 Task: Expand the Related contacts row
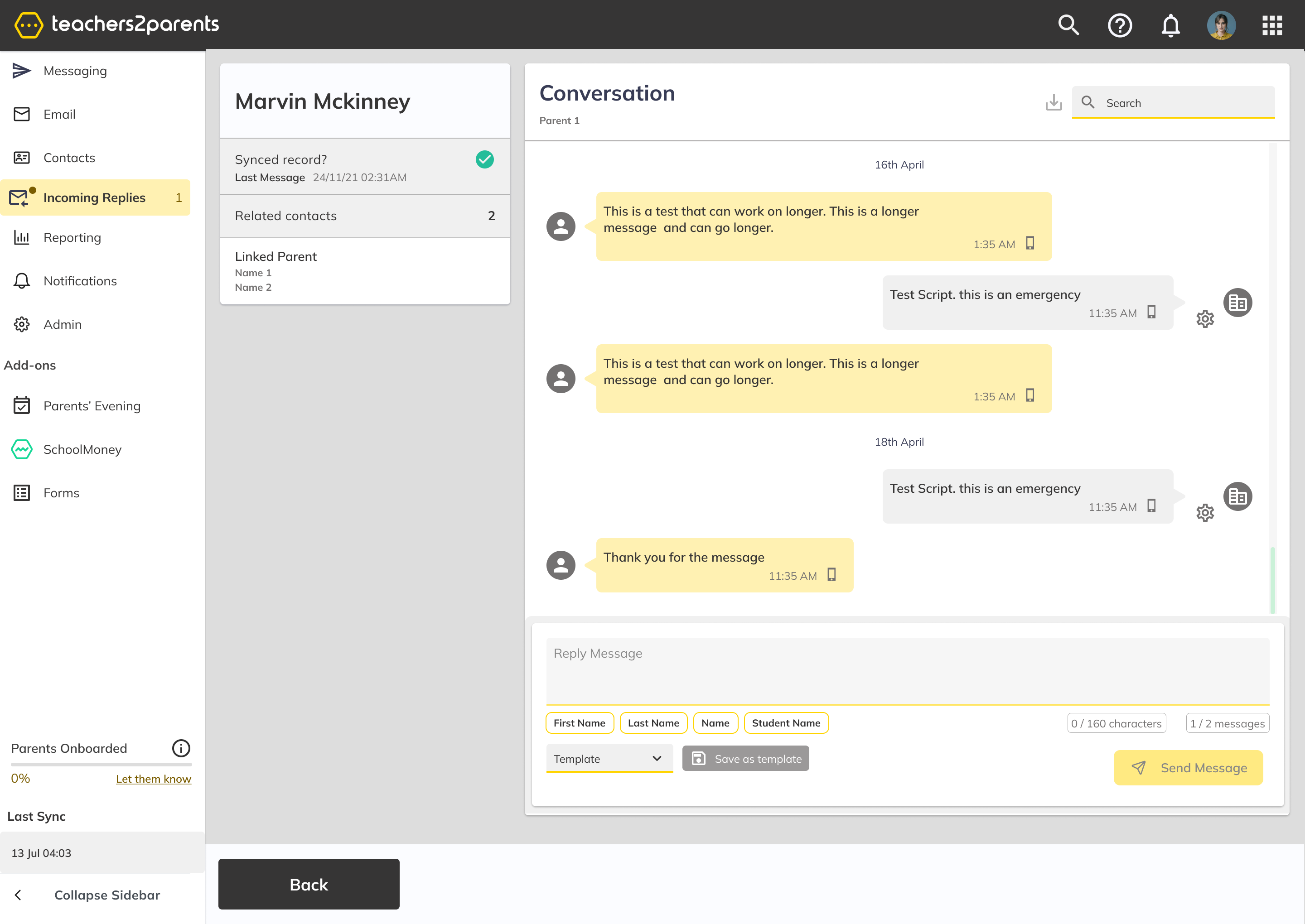point(365,216)
